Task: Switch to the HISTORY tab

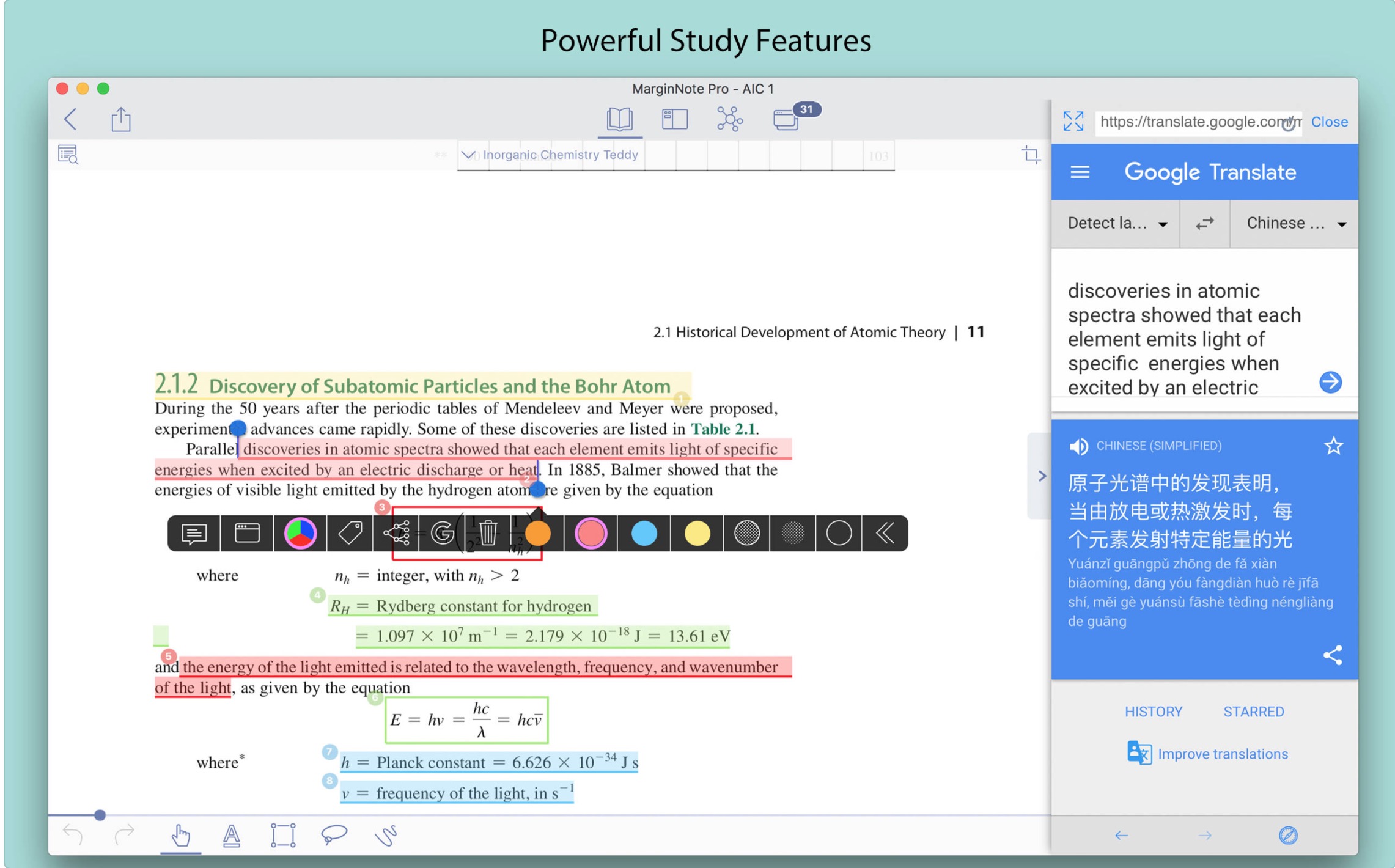Action: click(1154, 712)
